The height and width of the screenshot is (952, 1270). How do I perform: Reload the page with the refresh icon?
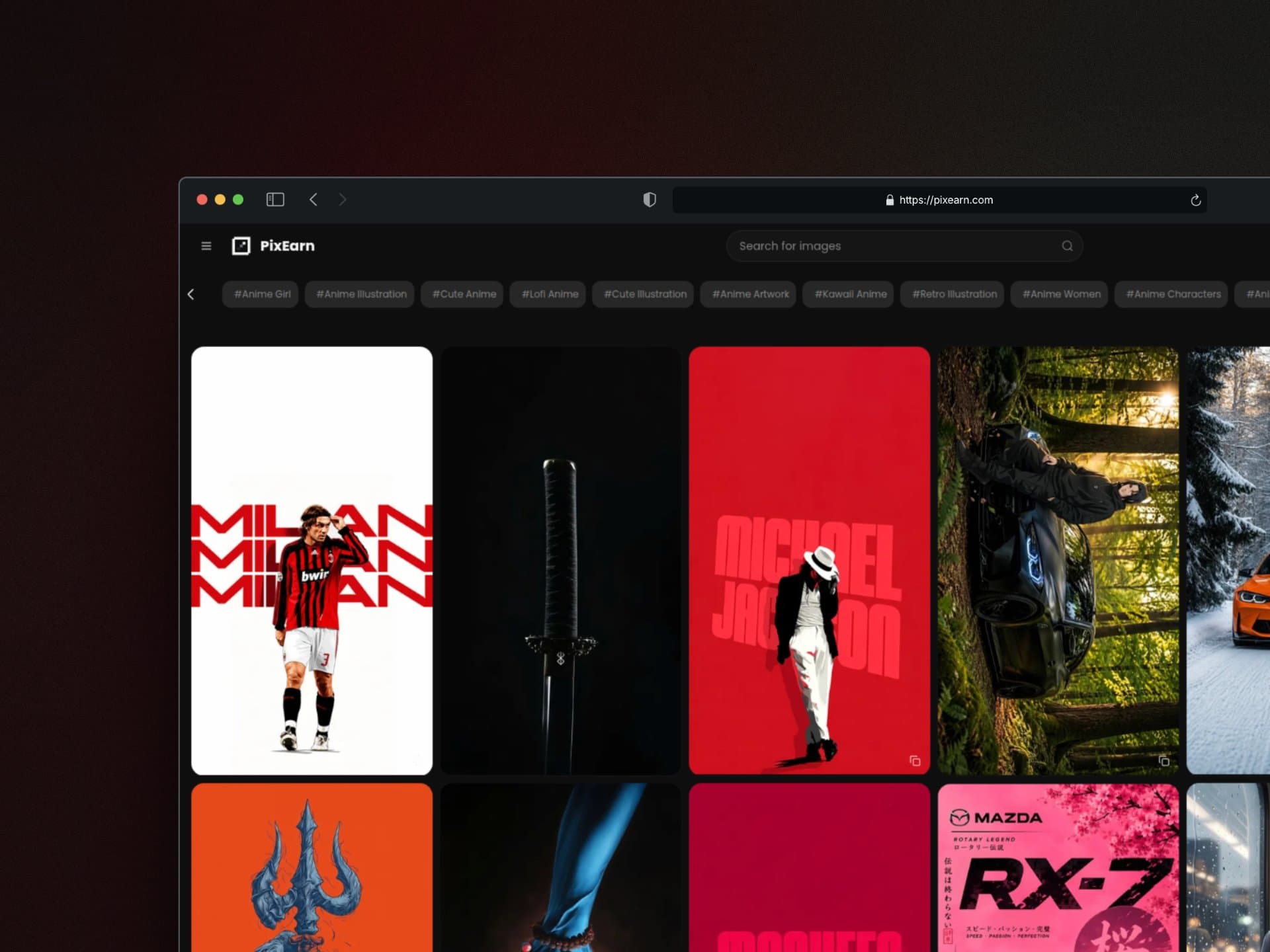coord(1195,200)
